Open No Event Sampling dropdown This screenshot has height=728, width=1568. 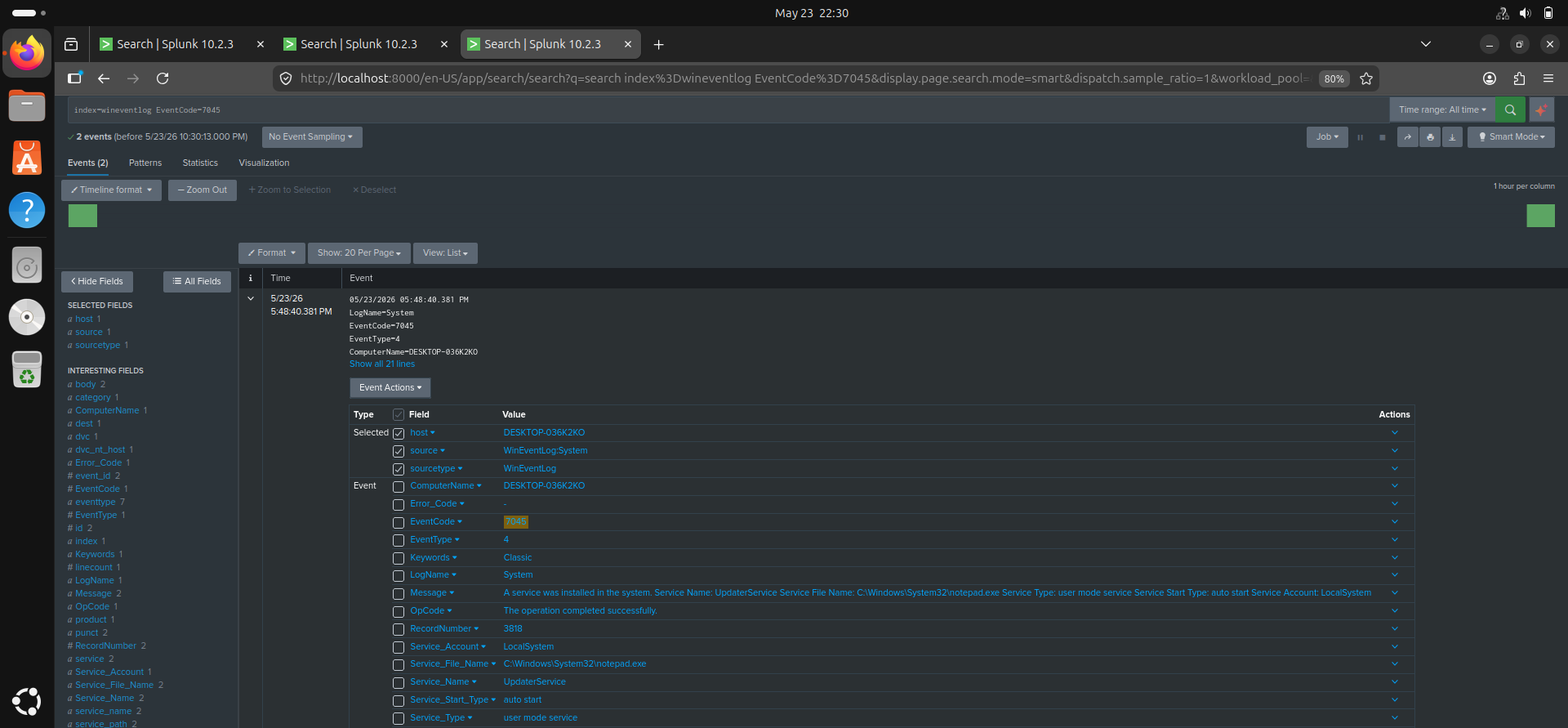311,137
